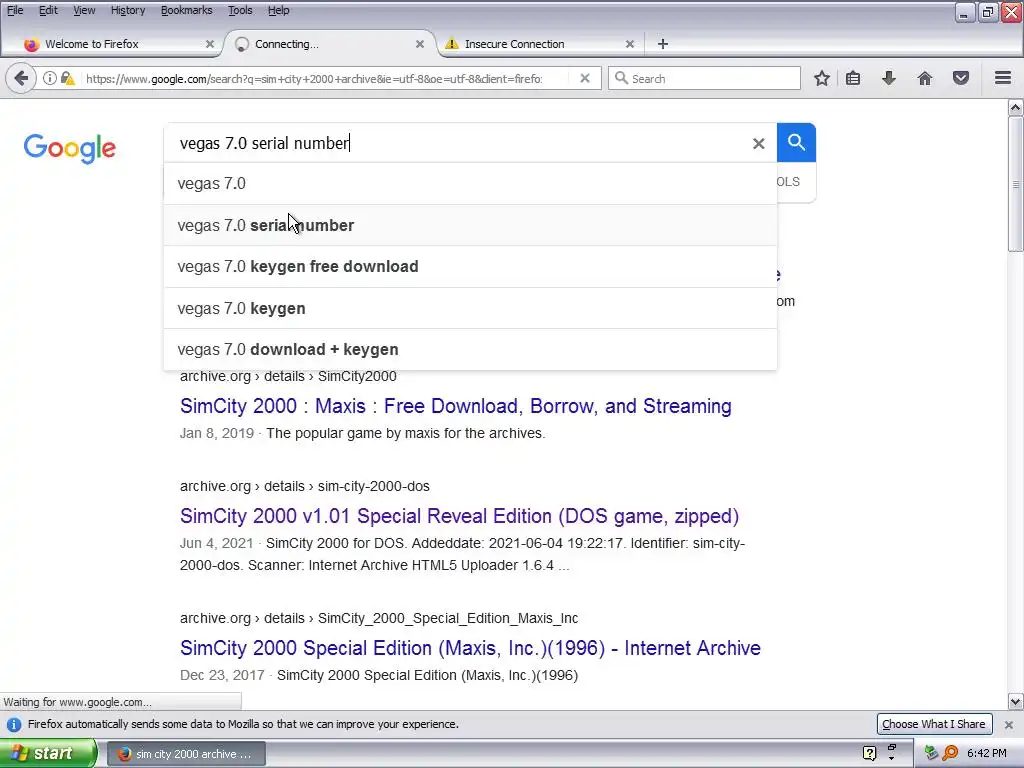Open the View menu
The height and width of the screenshot is (768, 1024).
84,10
